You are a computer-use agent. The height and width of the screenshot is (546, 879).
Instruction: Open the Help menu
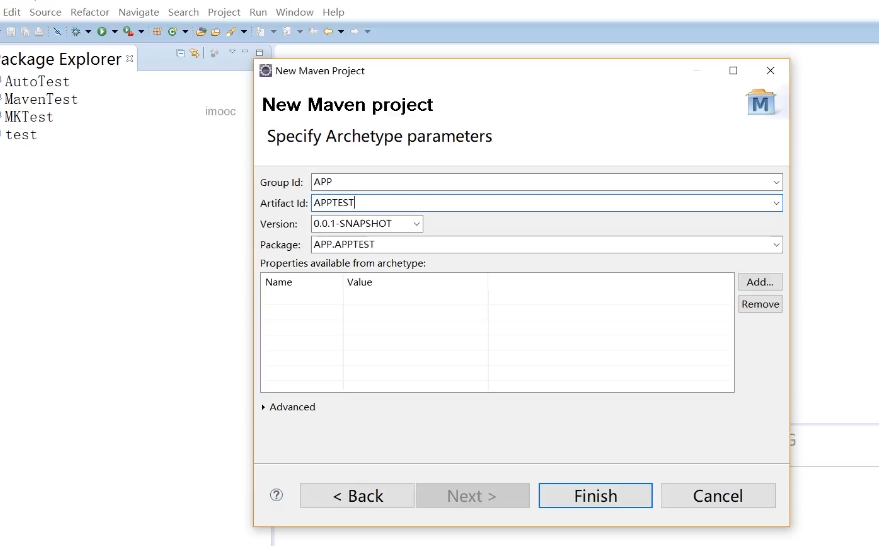pos(333,12)
